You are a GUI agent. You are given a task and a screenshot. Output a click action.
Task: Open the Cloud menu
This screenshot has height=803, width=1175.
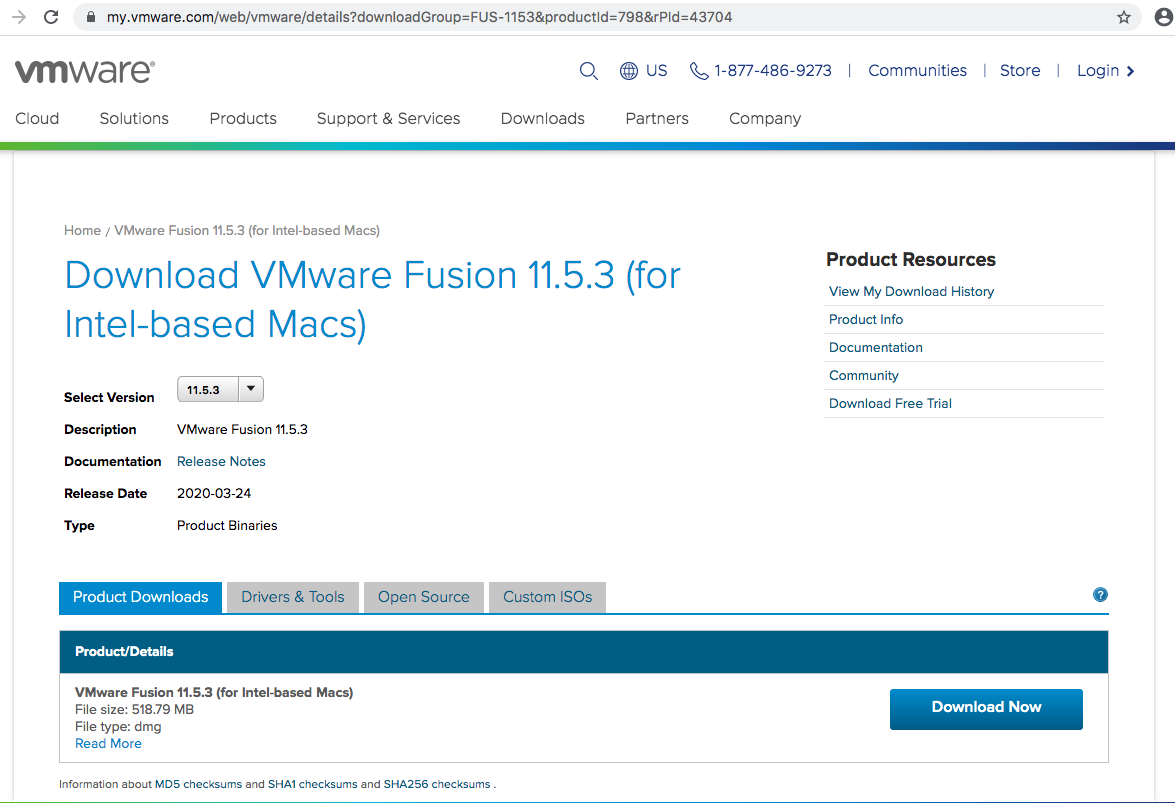[37, 118]
